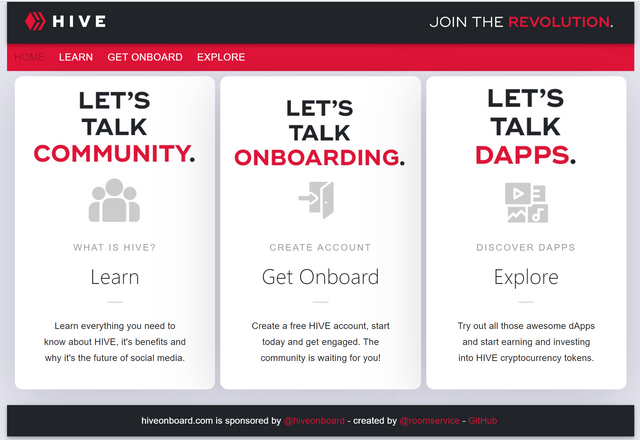Viewport: 640px width, 440px height.
Task: Click the CREATE ACCOUNT subtitle
Action: tap(320, 247)
